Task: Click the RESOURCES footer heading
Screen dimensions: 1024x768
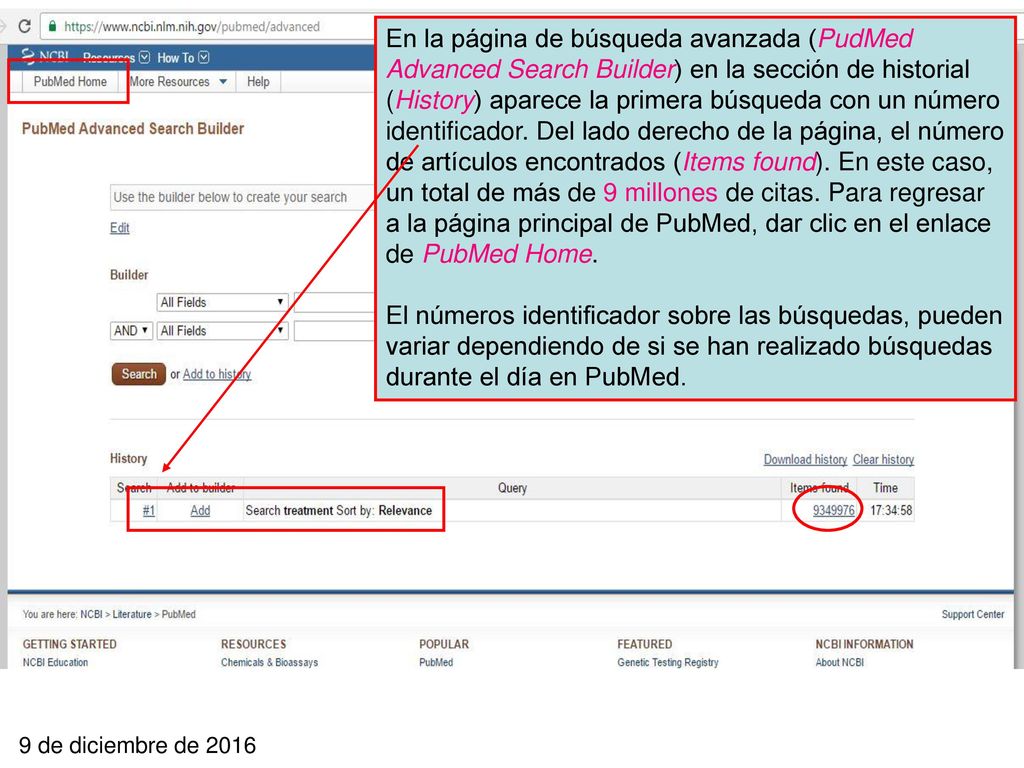Action: coord(253,644)
